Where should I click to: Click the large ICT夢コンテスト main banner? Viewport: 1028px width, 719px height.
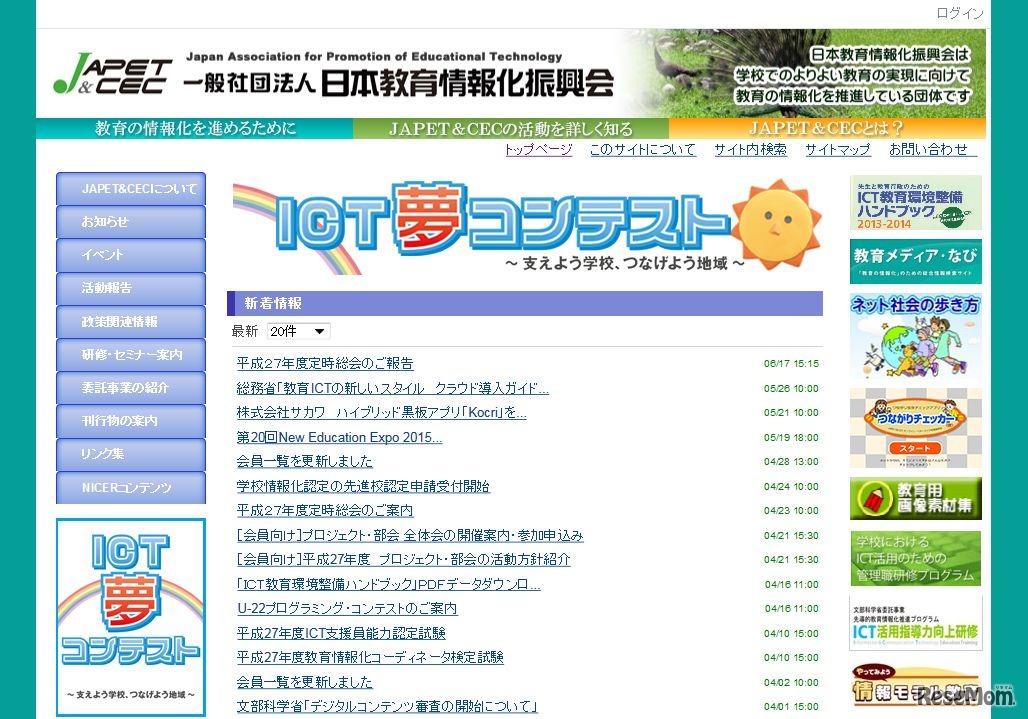pos(527,227)
